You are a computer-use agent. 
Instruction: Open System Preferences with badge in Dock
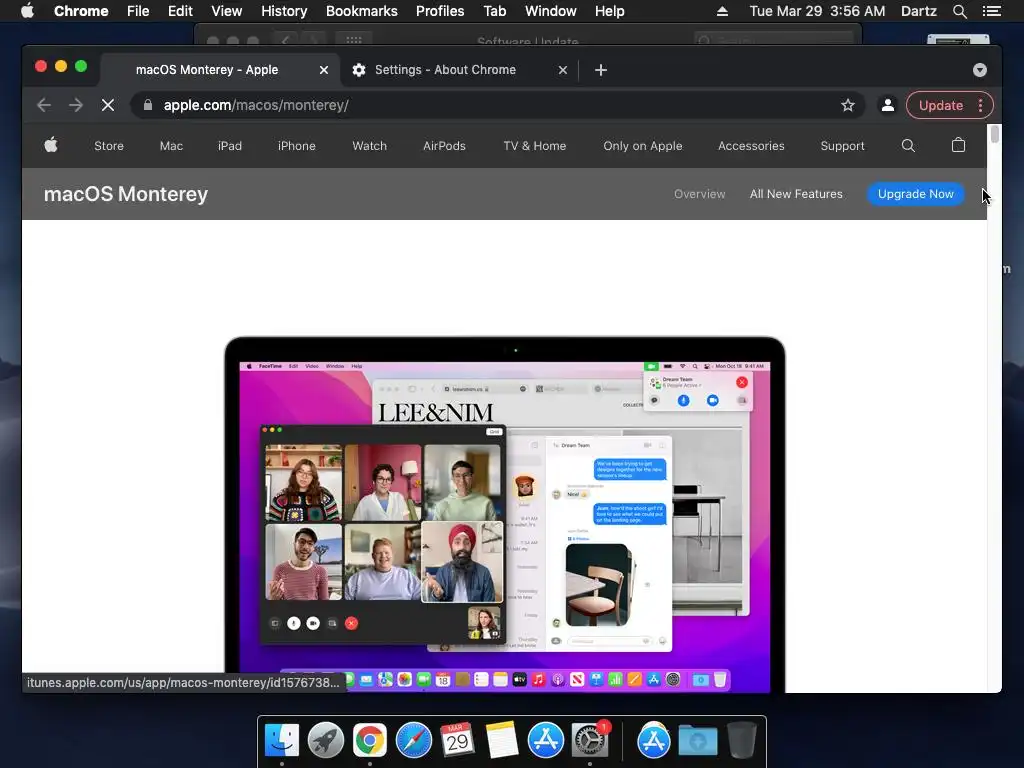(590, 740)
